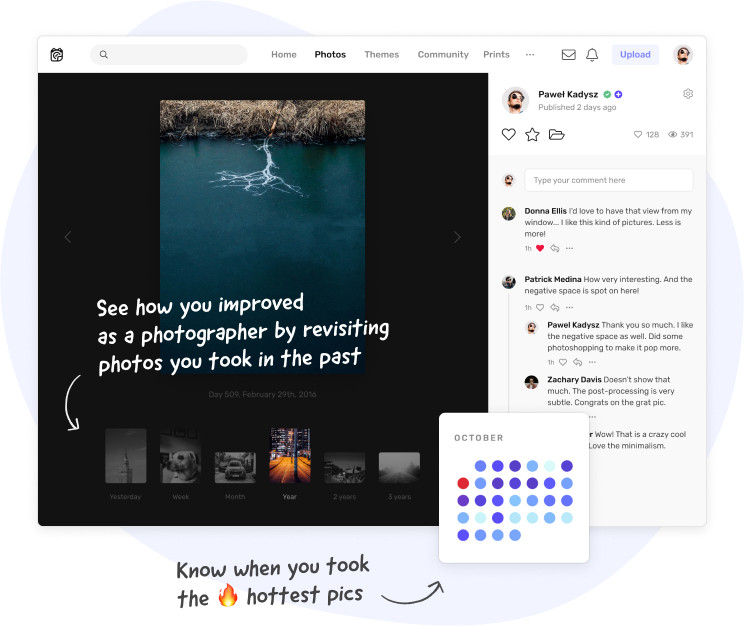Select the red dot in October calendar
744x627 pixels.
tap(463, 483)
